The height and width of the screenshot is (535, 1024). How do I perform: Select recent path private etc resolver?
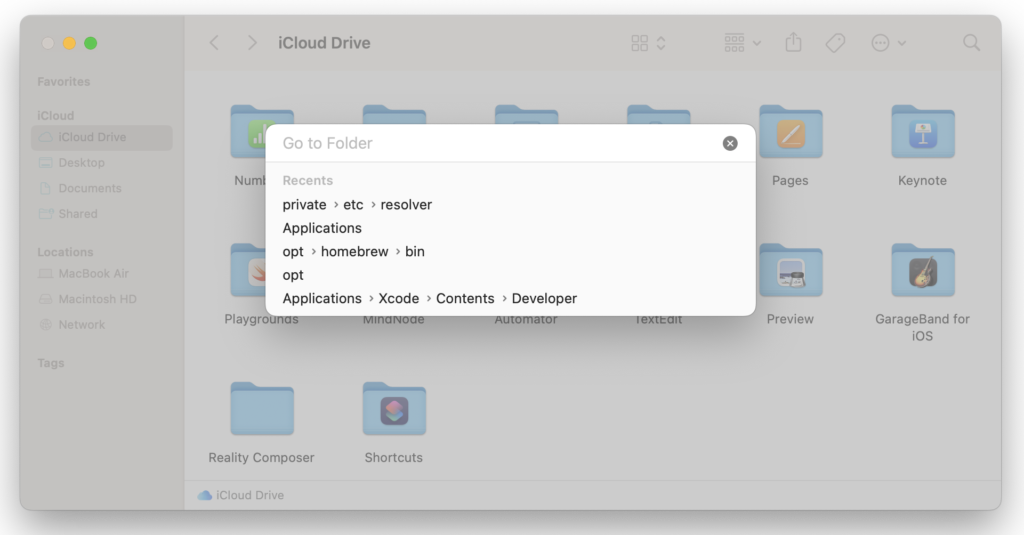[357, 204]
